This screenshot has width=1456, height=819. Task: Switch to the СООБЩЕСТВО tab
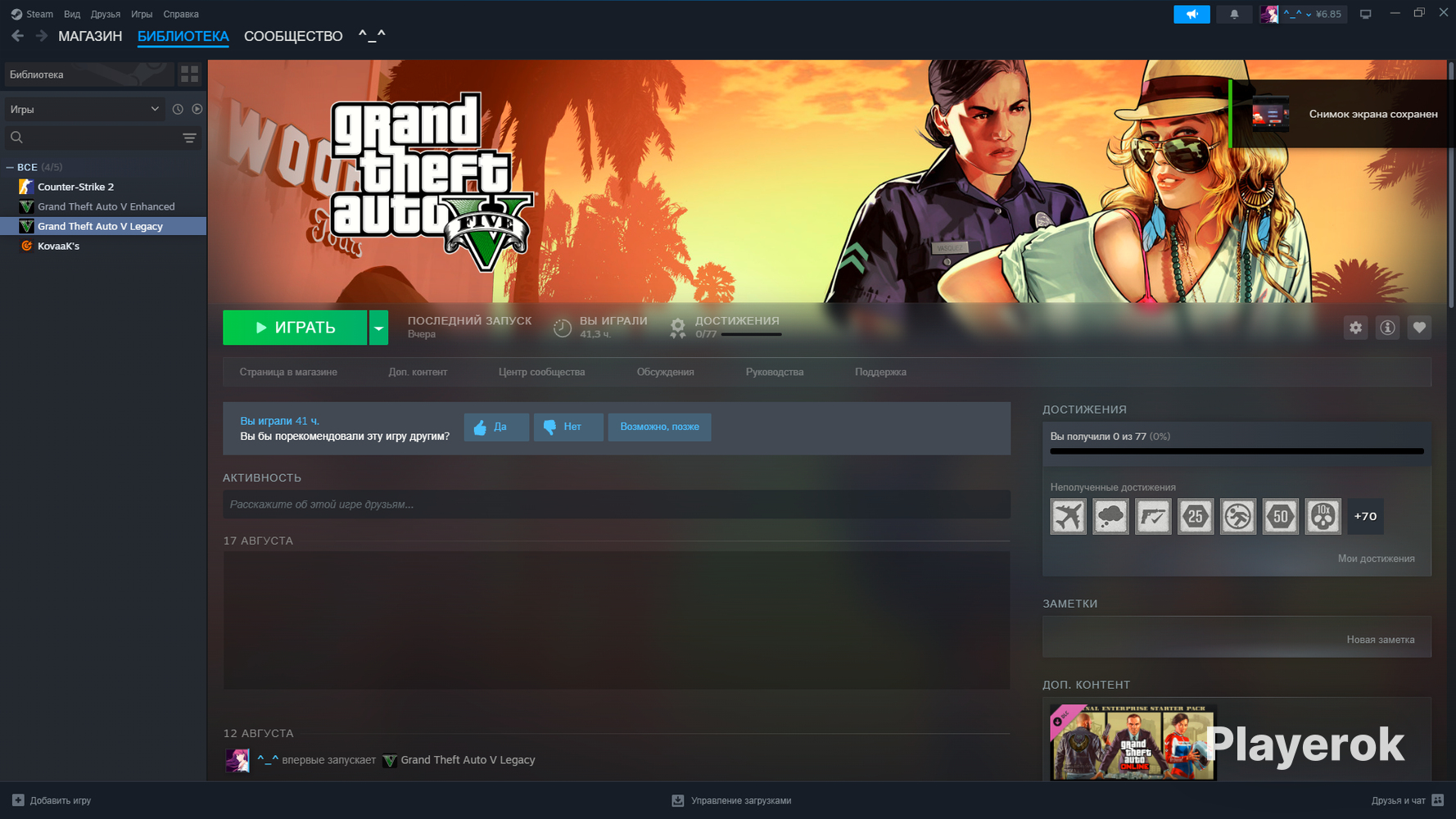(x=293, y=36)
